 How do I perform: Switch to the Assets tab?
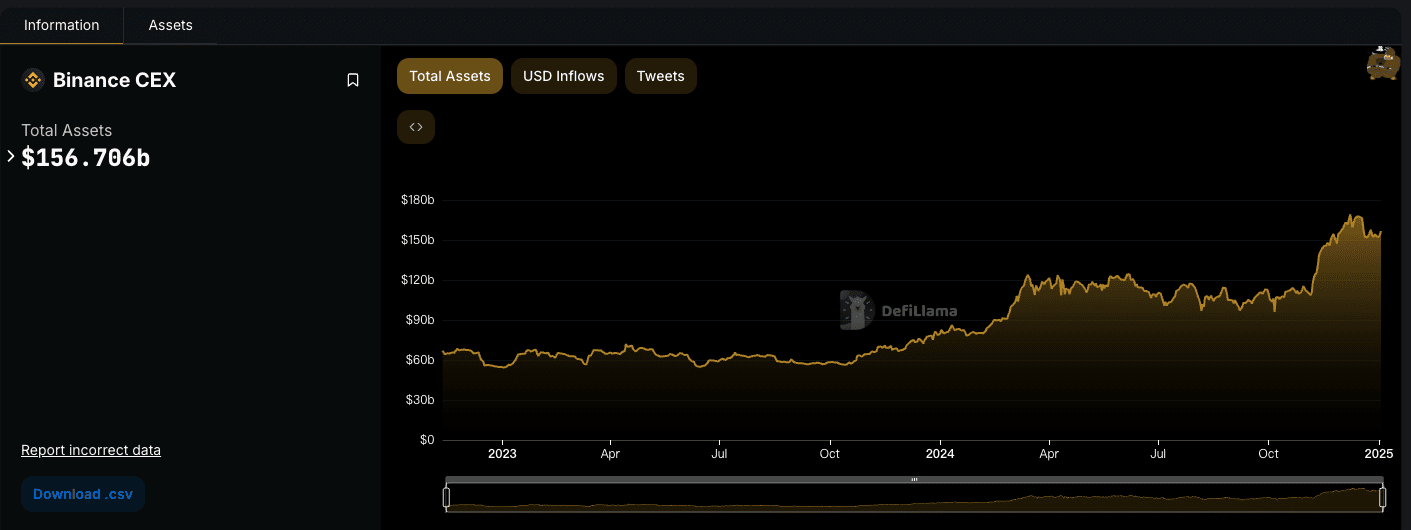pos(171,25)
